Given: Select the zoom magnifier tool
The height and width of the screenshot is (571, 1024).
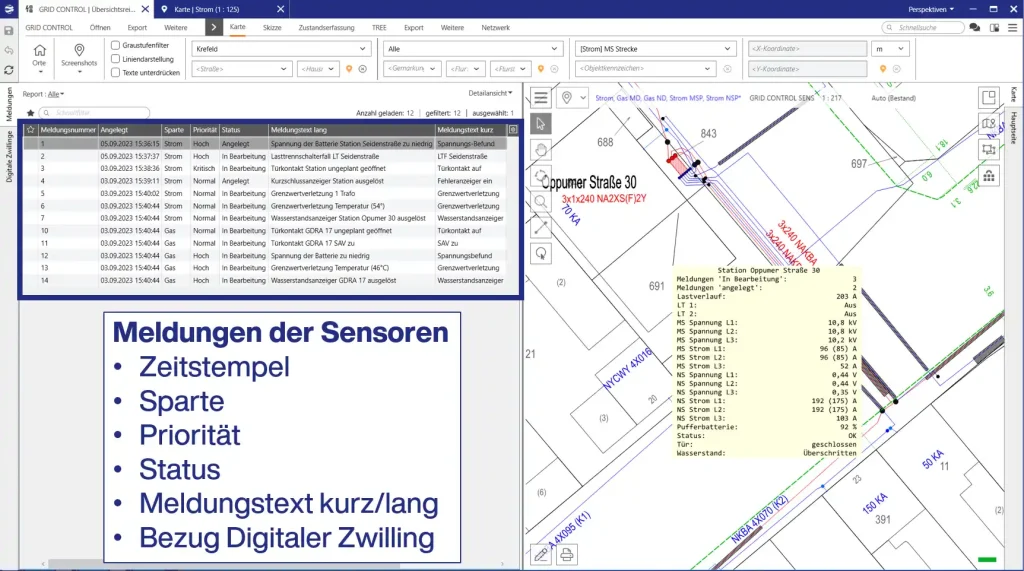Looking at the screenshot, I should click(x=541, y=202).
